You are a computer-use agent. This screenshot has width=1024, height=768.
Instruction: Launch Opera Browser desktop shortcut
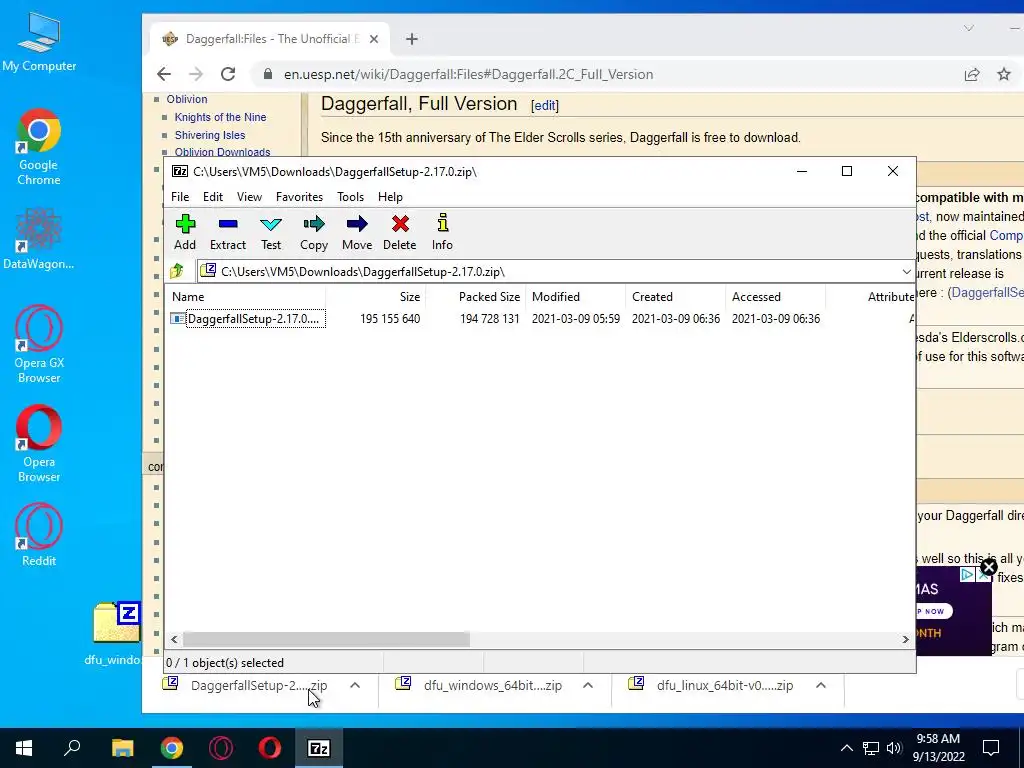pyautogui.click(x=39, y=444)
